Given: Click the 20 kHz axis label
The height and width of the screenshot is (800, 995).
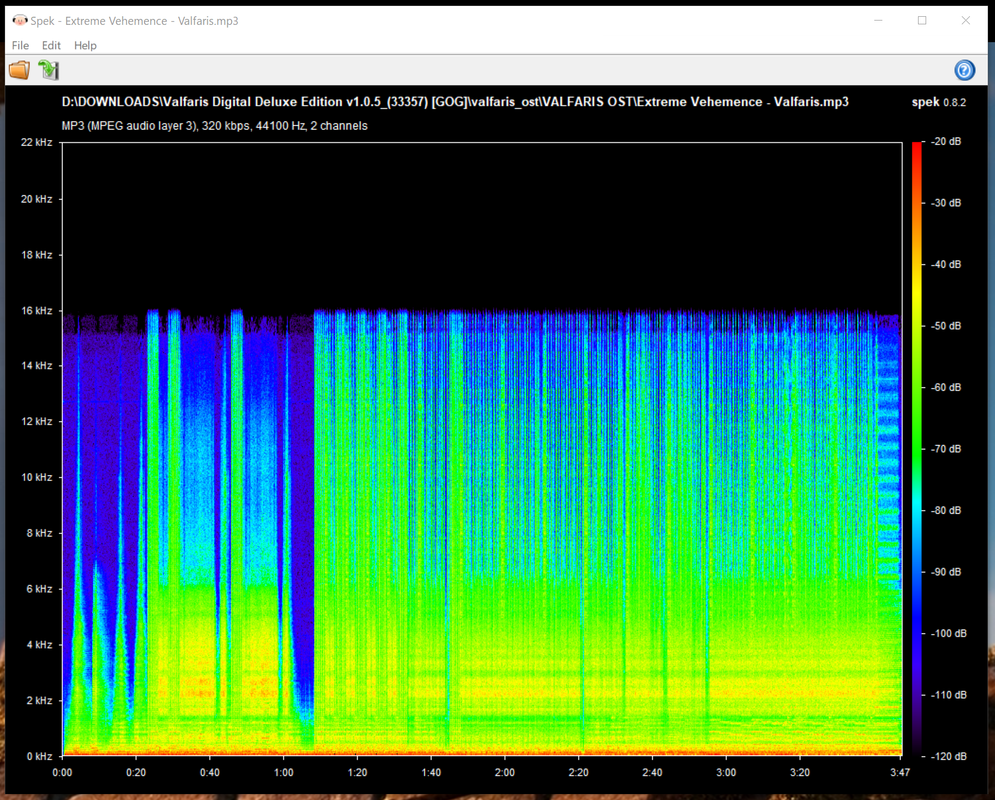Looking at the screenshot, I should click(36, 199).
